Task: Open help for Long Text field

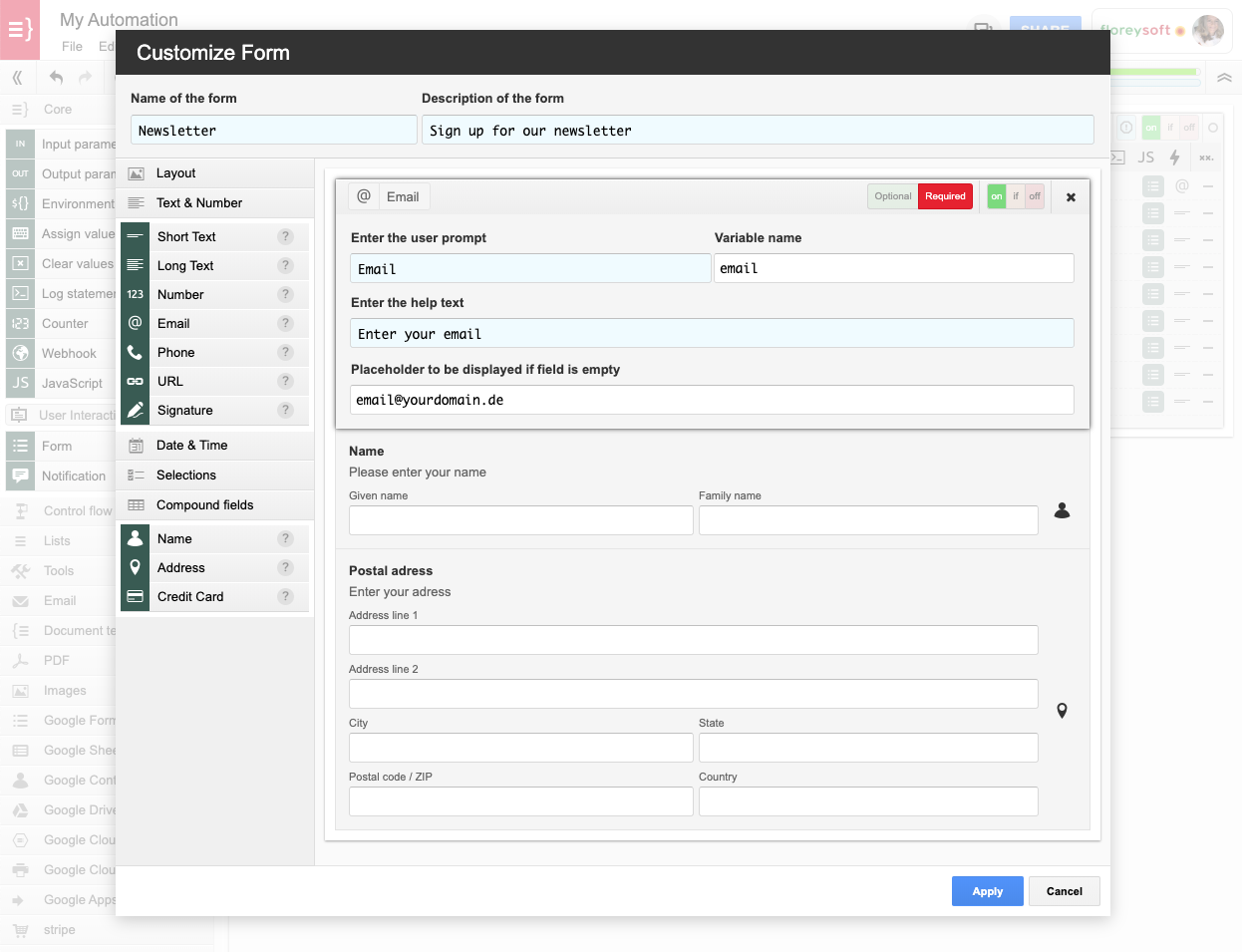Action: pos(286,265)
